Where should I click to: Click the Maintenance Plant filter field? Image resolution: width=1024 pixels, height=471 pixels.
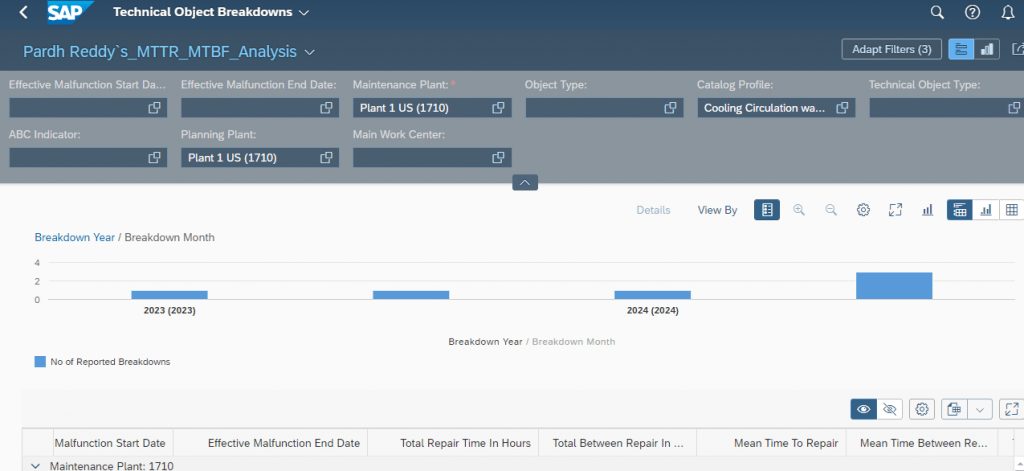[432, 108]
